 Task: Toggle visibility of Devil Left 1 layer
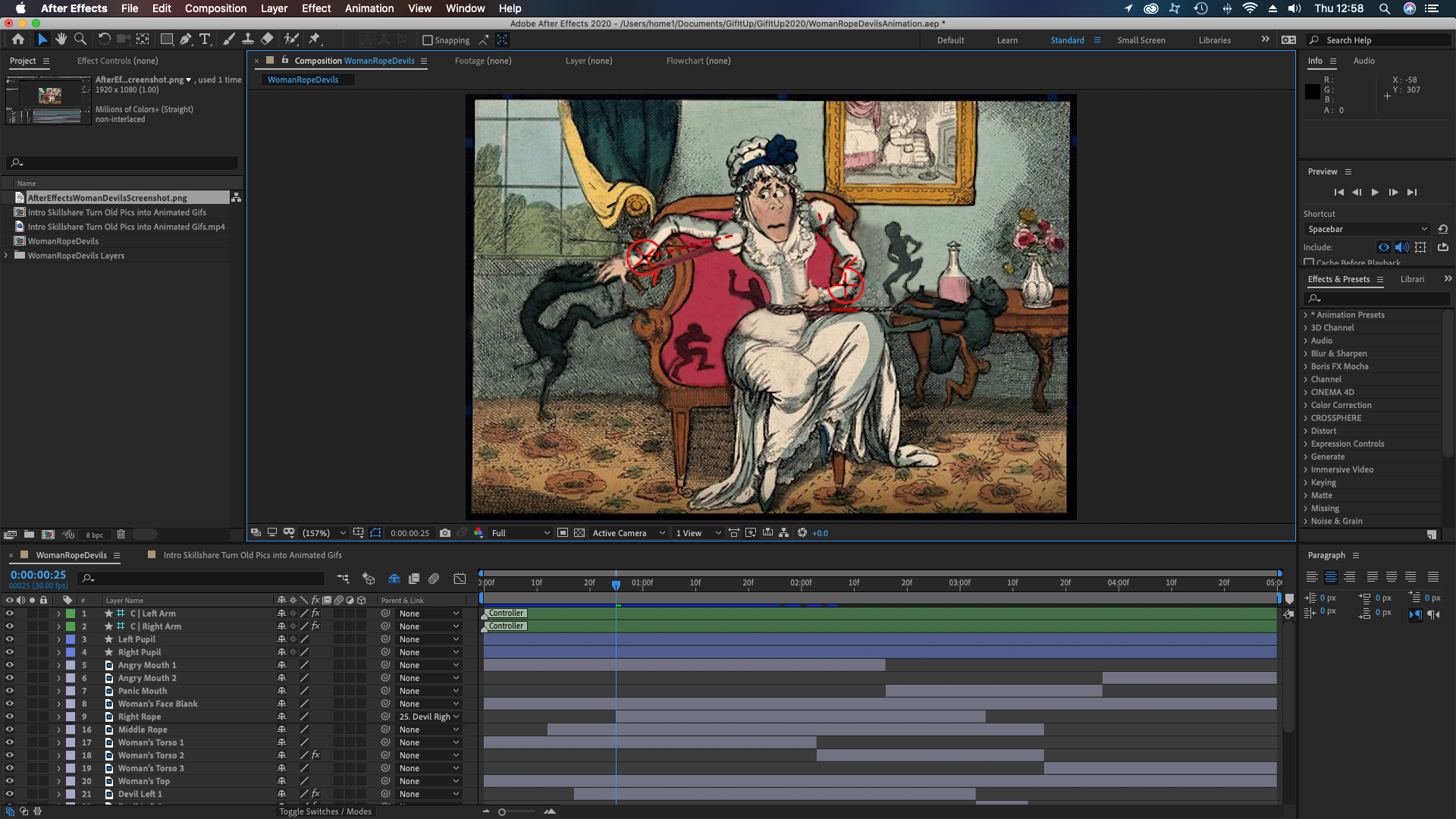coord(8,794)
